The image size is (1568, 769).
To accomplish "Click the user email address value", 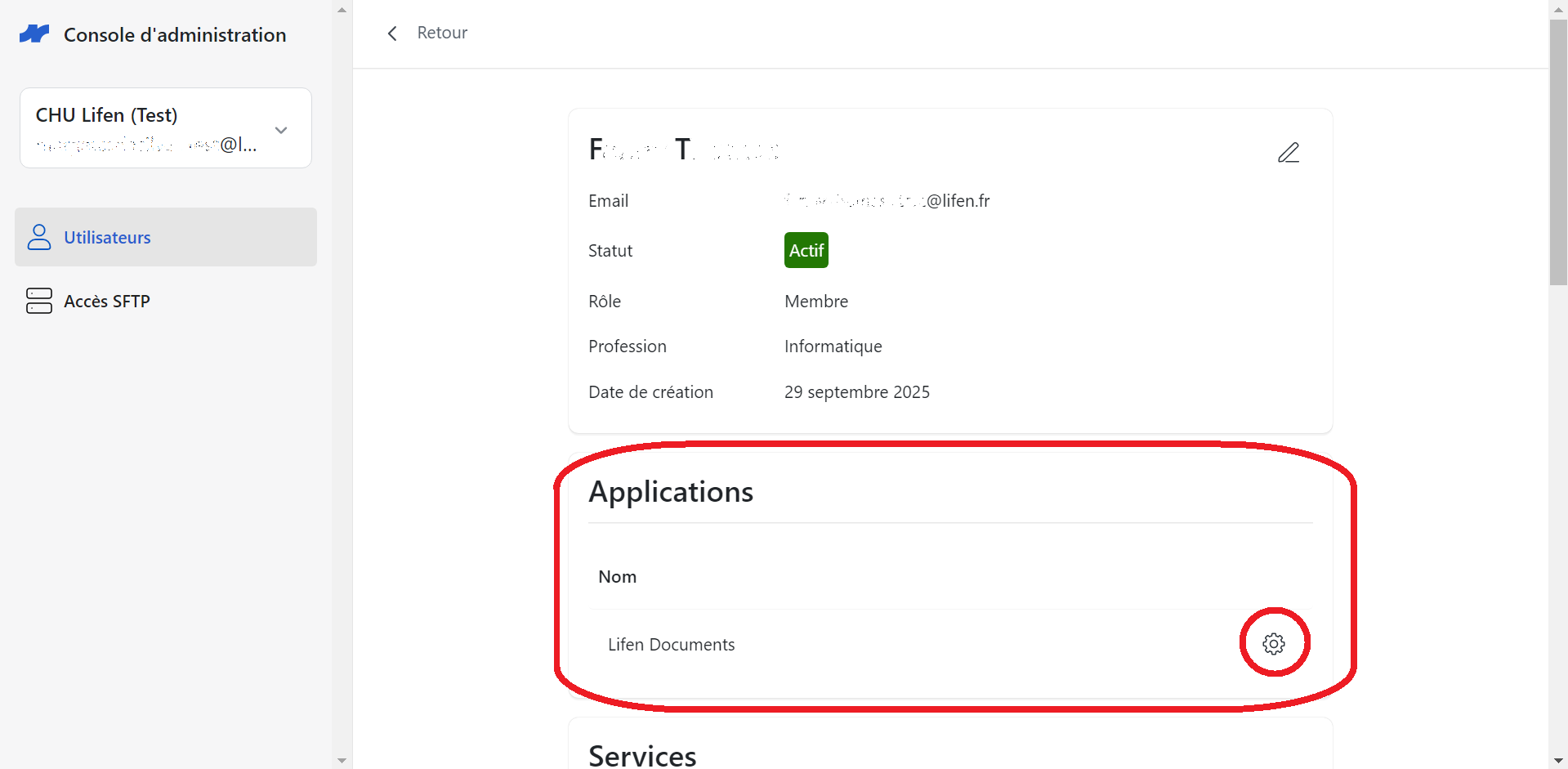I will 887,201.
